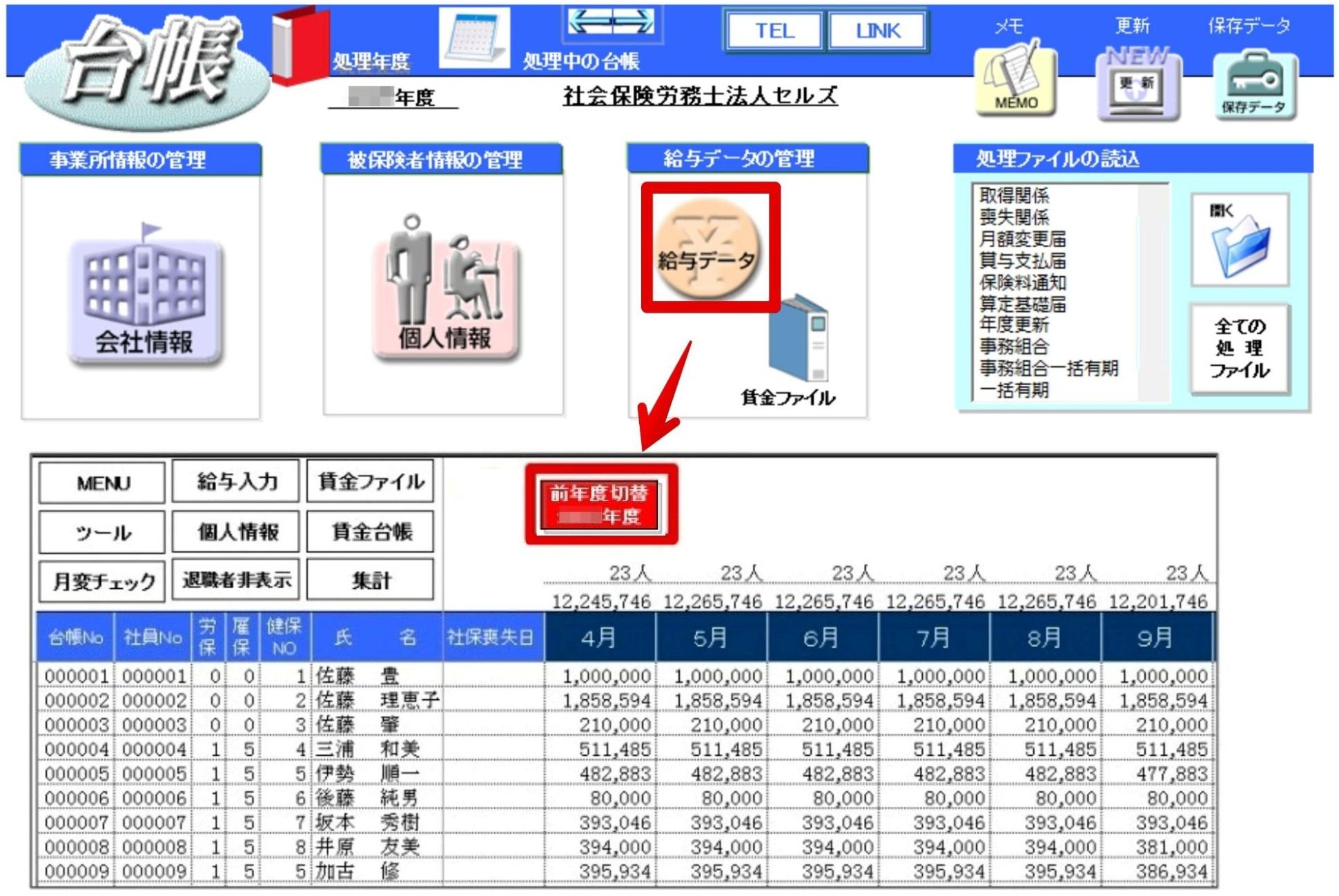Screen dimensions: 1339x896
Task: Select the row for 坂本 秀樹
Action: coord(625,822)
